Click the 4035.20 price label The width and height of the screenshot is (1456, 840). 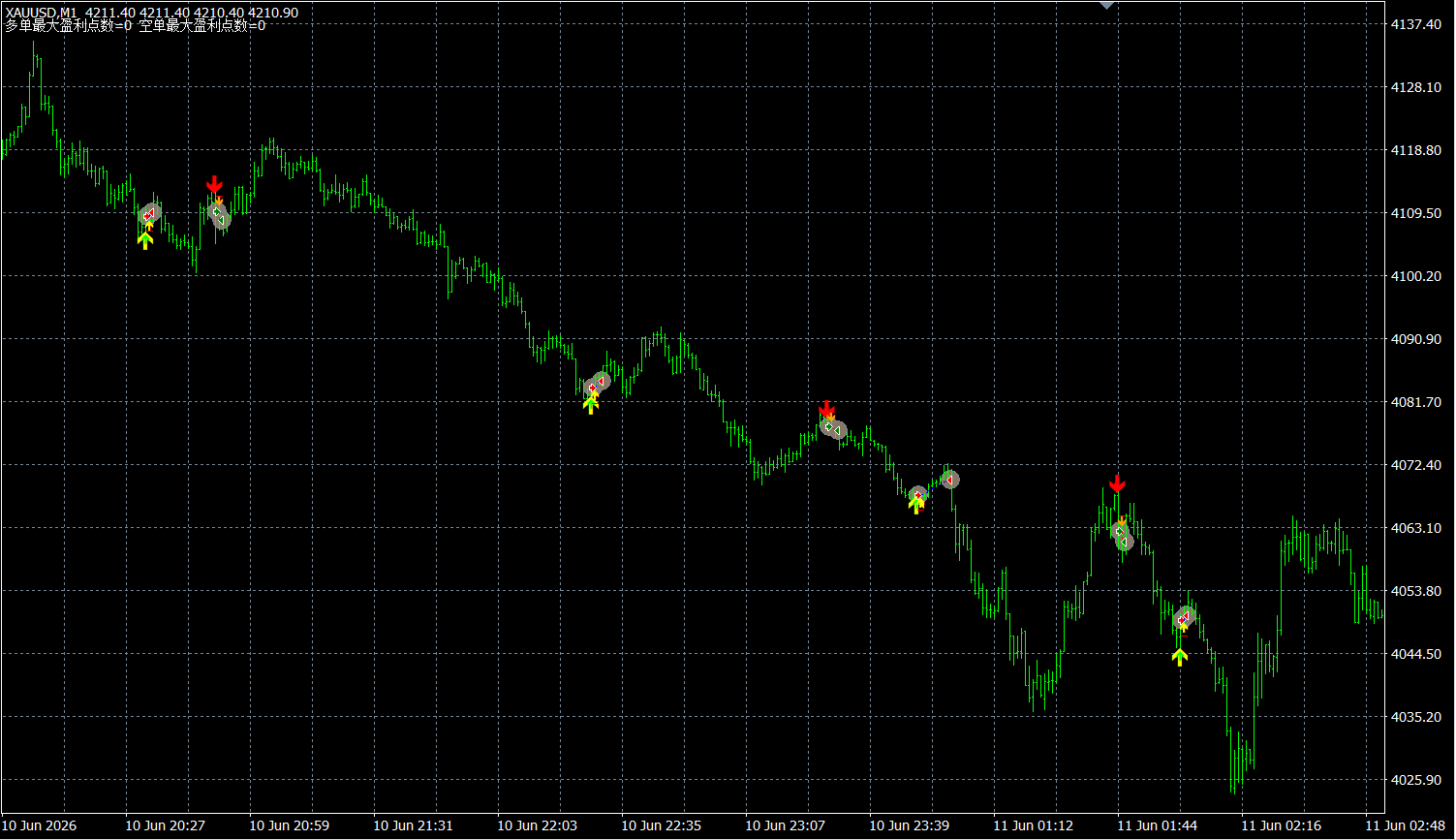tap(1415, 717)
